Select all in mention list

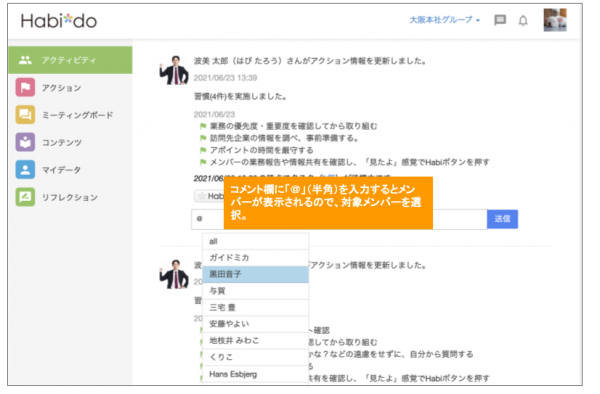coord(255,241)
